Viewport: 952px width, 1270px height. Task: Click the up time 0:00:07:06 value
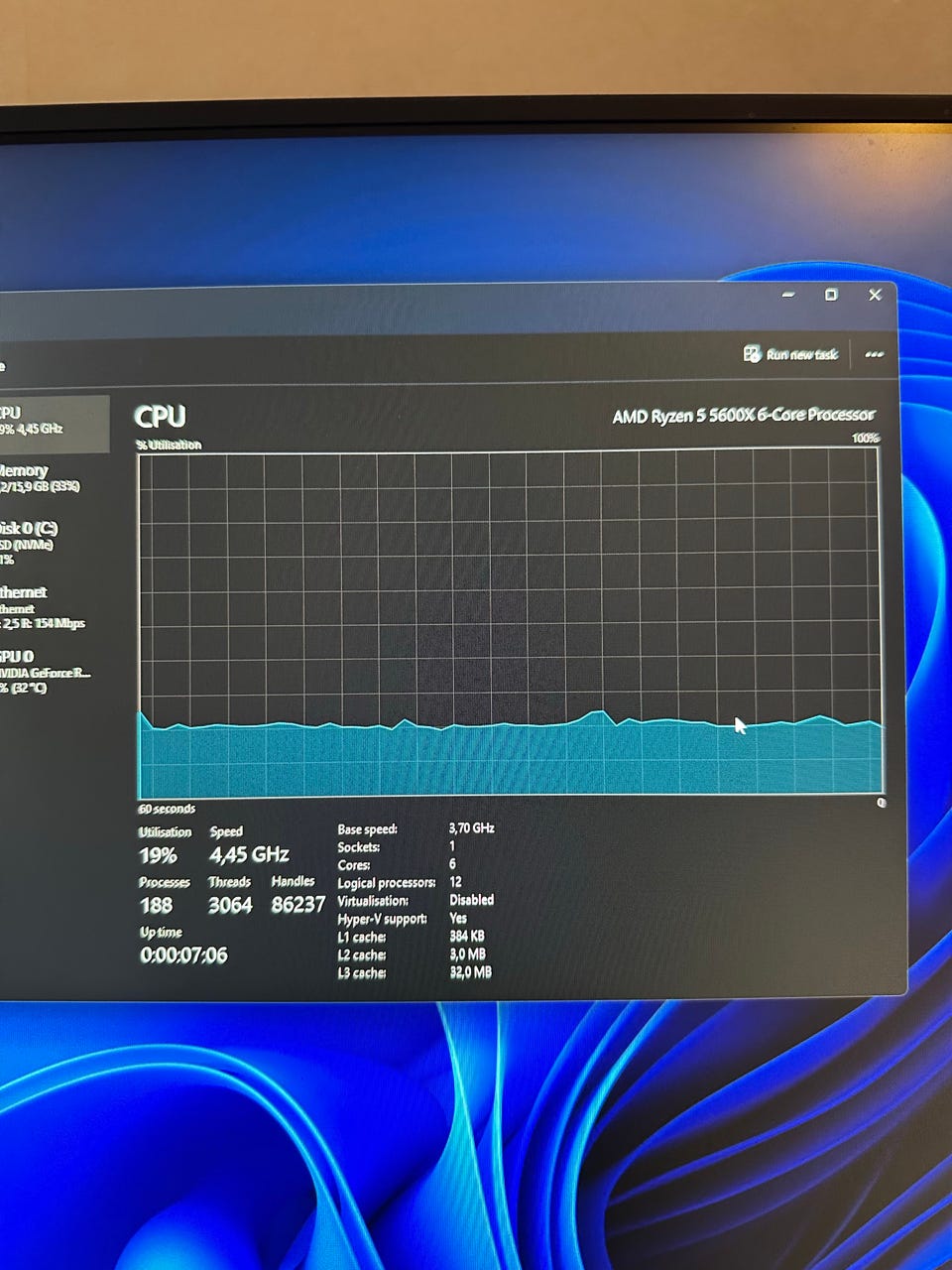tap(183, 955)
